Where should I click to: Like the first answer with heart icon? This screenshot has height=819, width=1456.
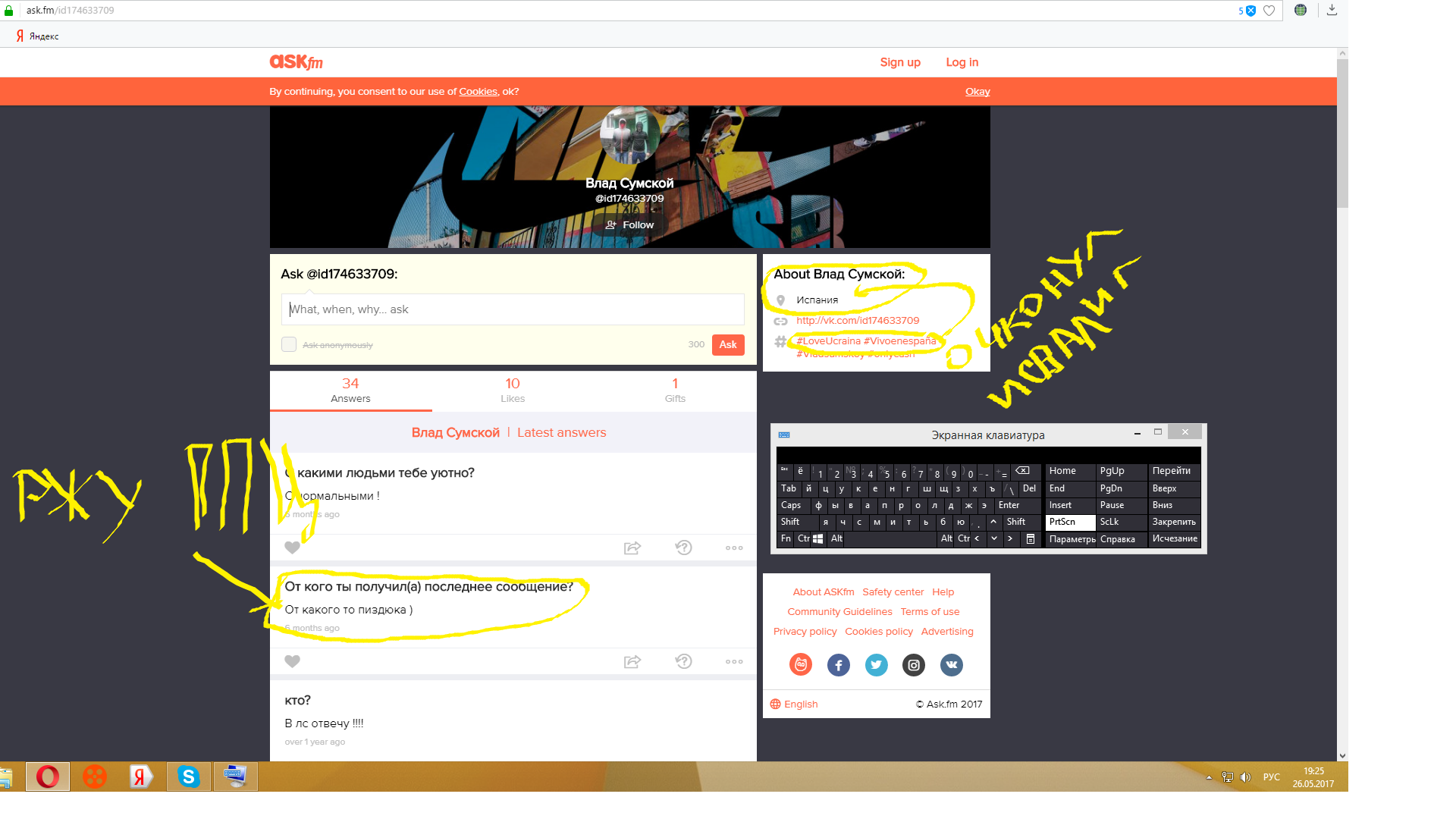[x=292, y=548]
